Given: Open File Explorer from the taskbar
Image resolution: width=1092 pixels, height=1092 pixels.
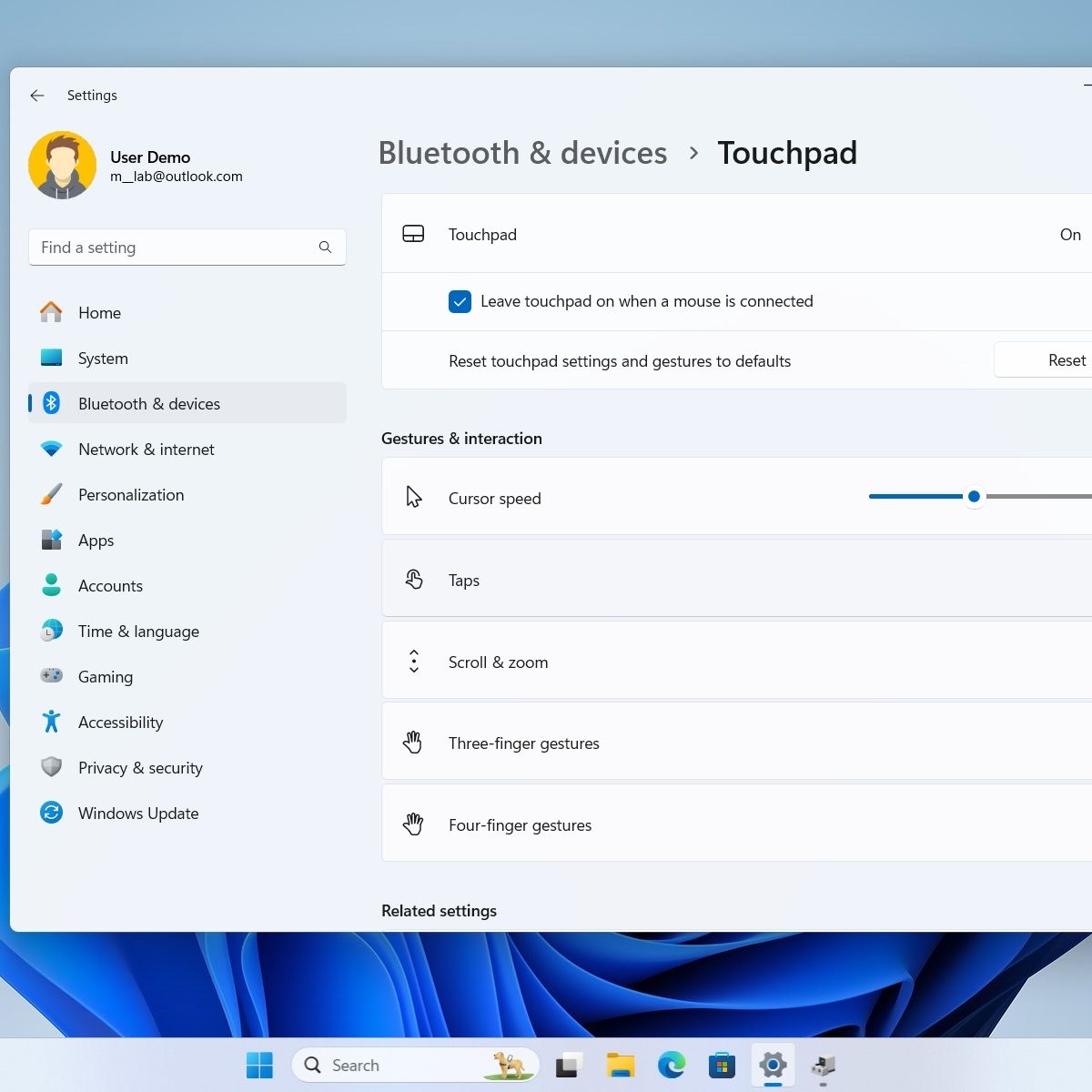Looking at the screenshot, I should [x=621, y=1065].
